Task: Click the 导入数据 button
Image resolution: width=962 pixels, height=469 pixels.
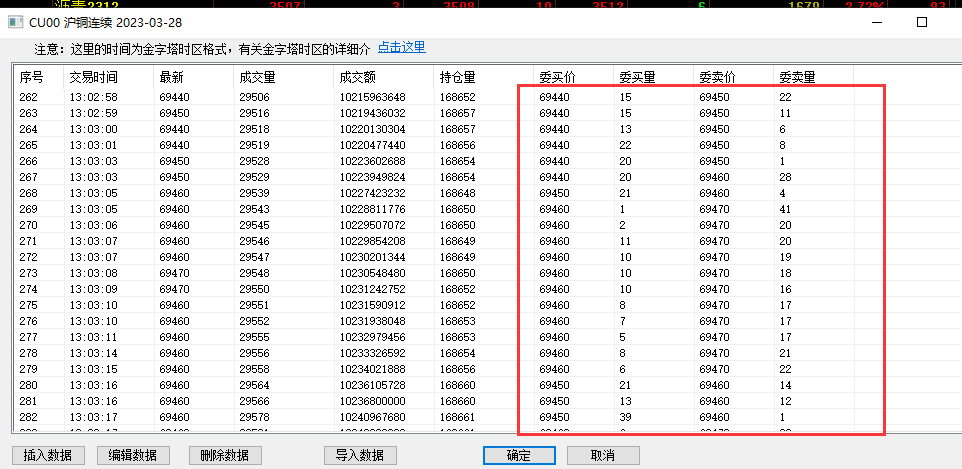Action: (358, 455)
